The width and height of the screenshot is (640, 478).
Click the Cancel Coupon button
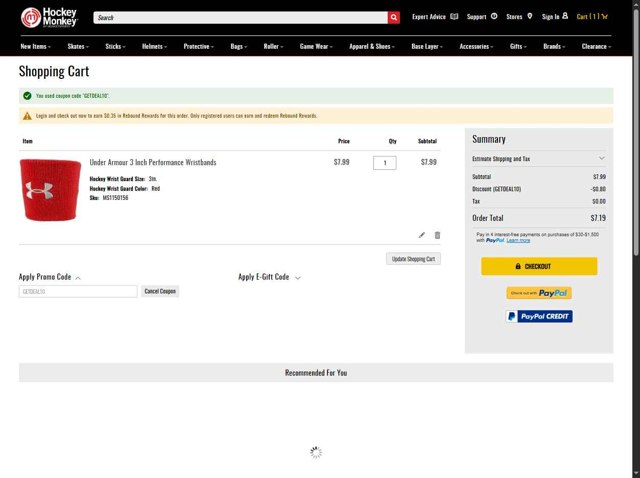click(x=160, y=291)
